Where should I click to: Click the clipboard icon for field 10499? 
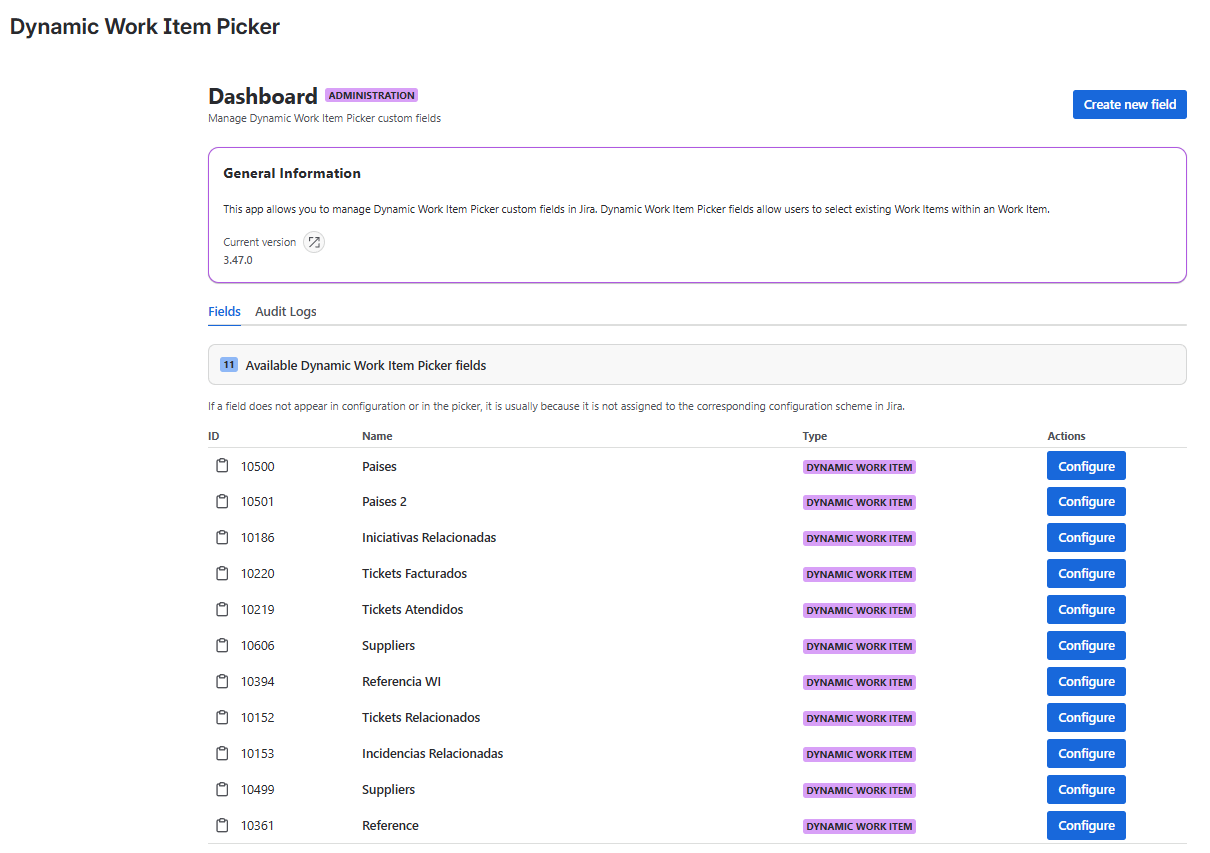223,790
